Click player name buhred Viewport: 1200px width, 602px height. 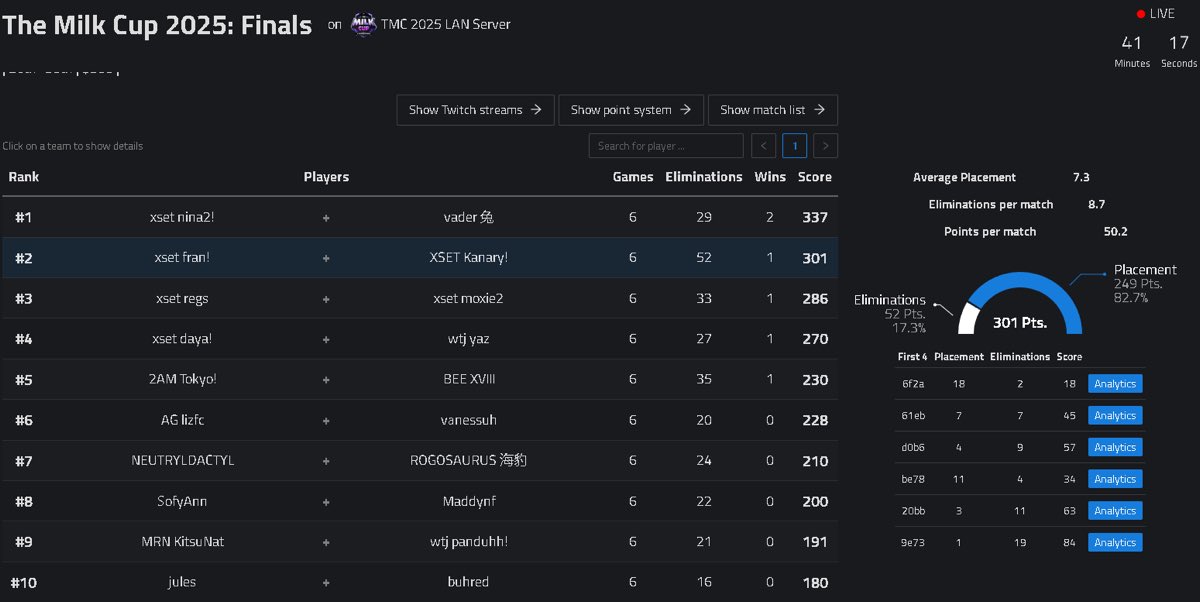[468, 582]
